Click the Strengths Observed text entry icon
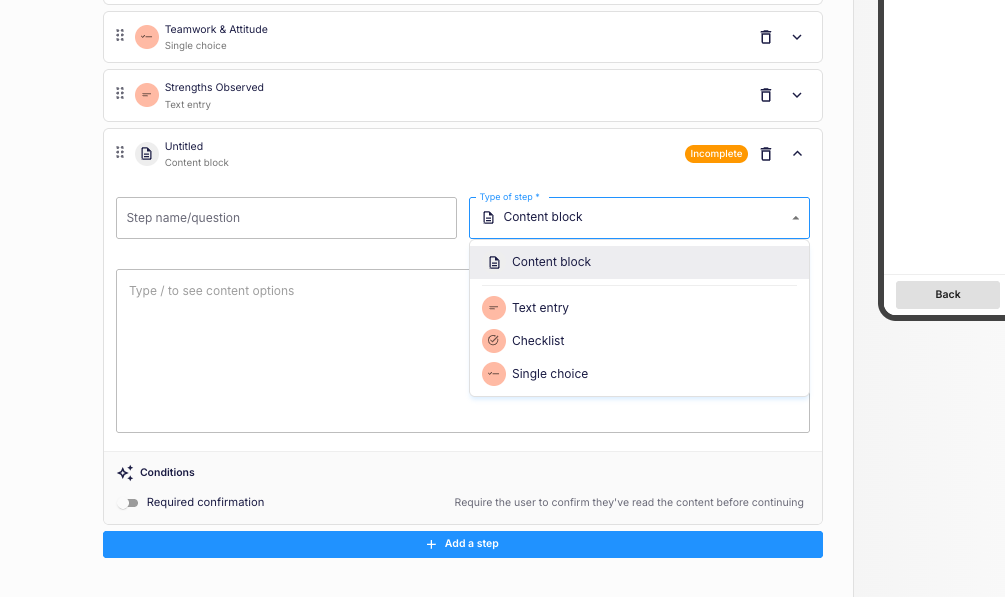 tap(147, 95)
